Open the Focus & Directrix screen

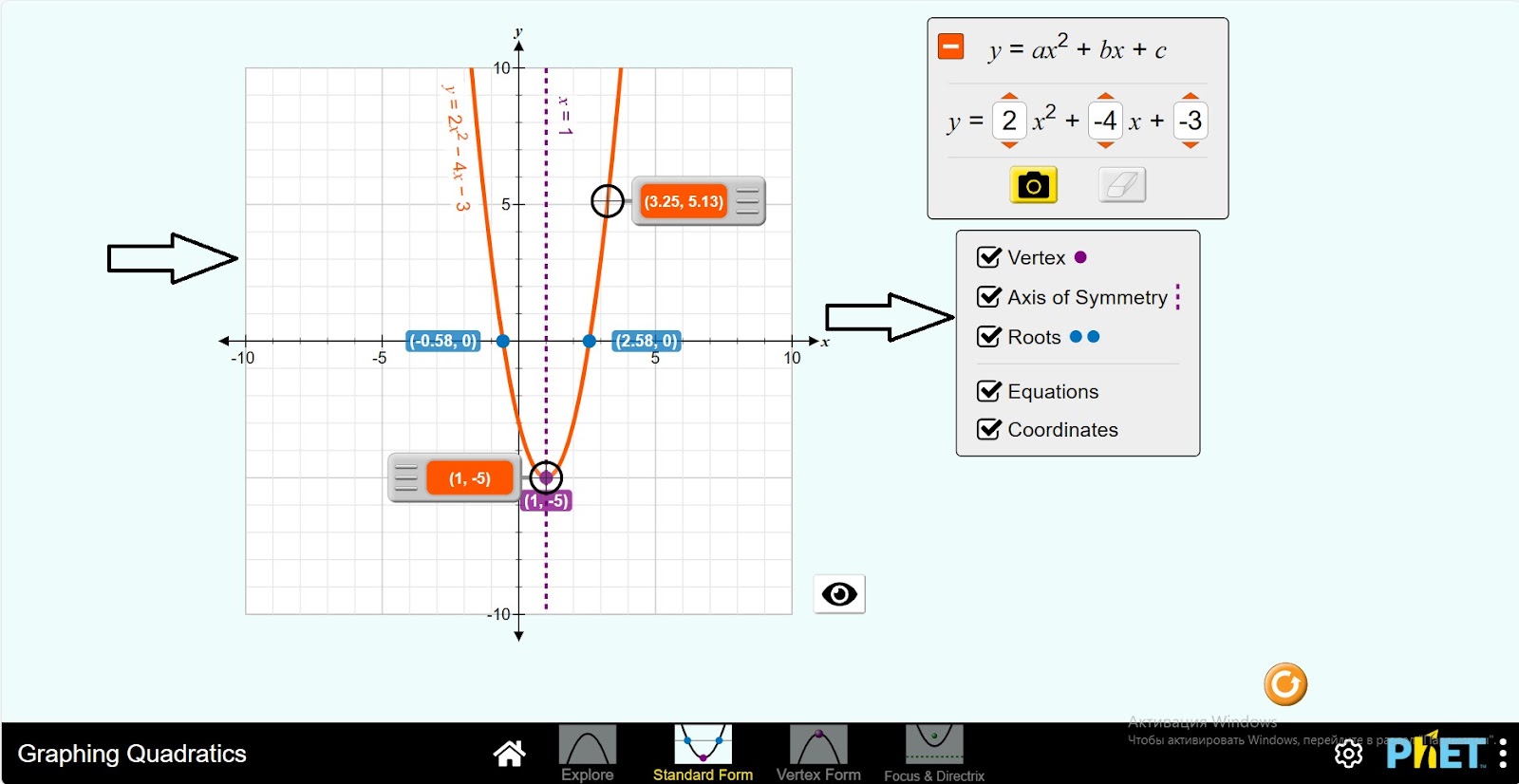934,754
